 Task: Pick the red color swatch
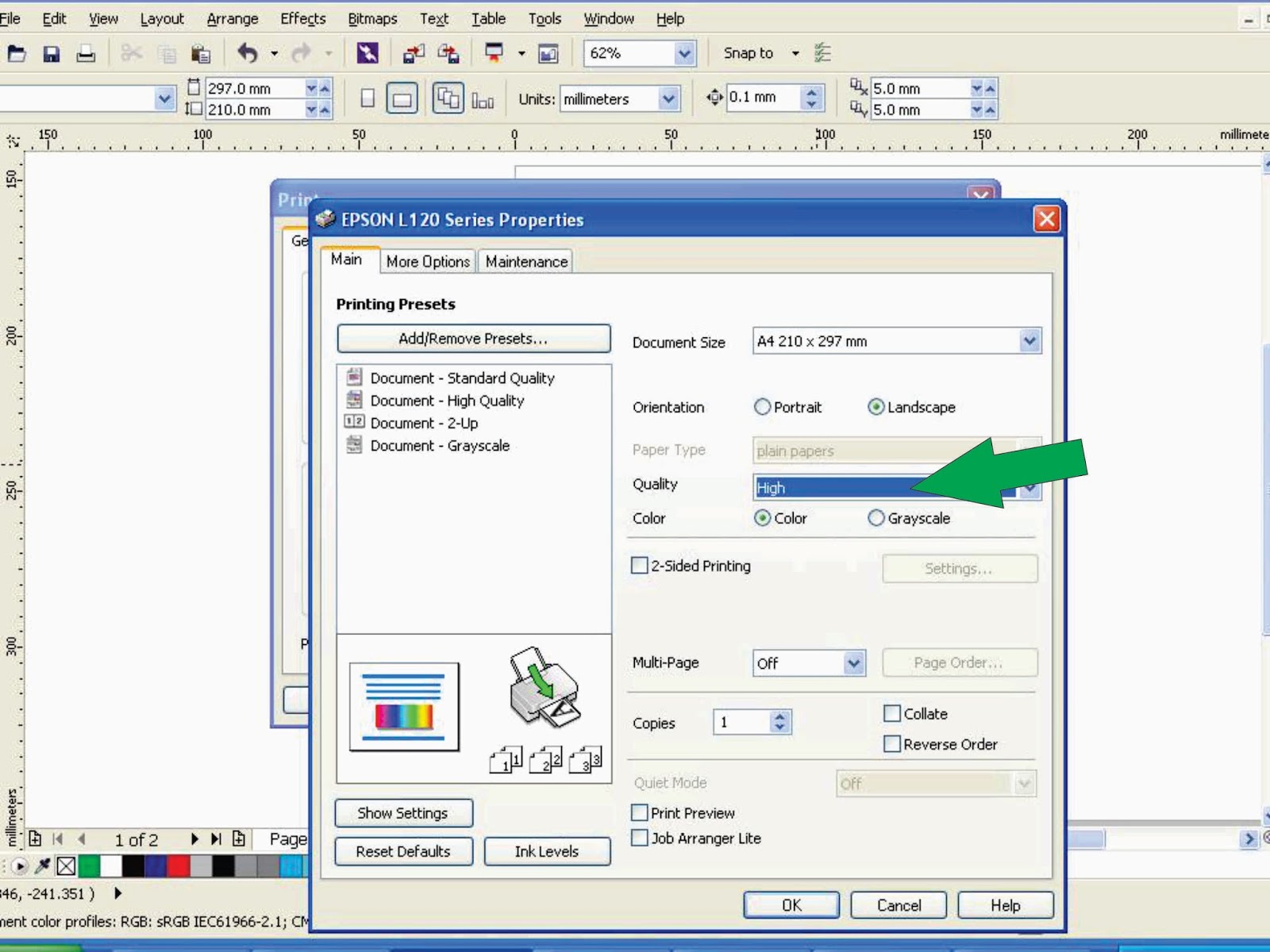click(x=179, y=866)
